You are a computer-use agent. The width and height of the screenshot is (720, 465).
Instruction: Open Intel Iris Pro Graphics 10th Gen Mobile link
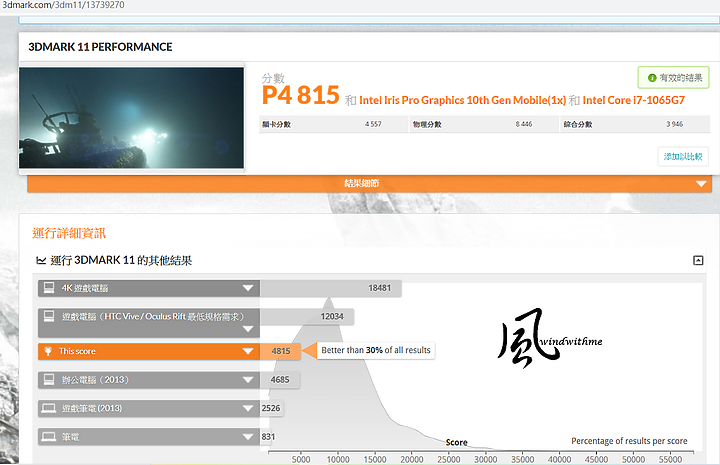click(x=462, y=100)
